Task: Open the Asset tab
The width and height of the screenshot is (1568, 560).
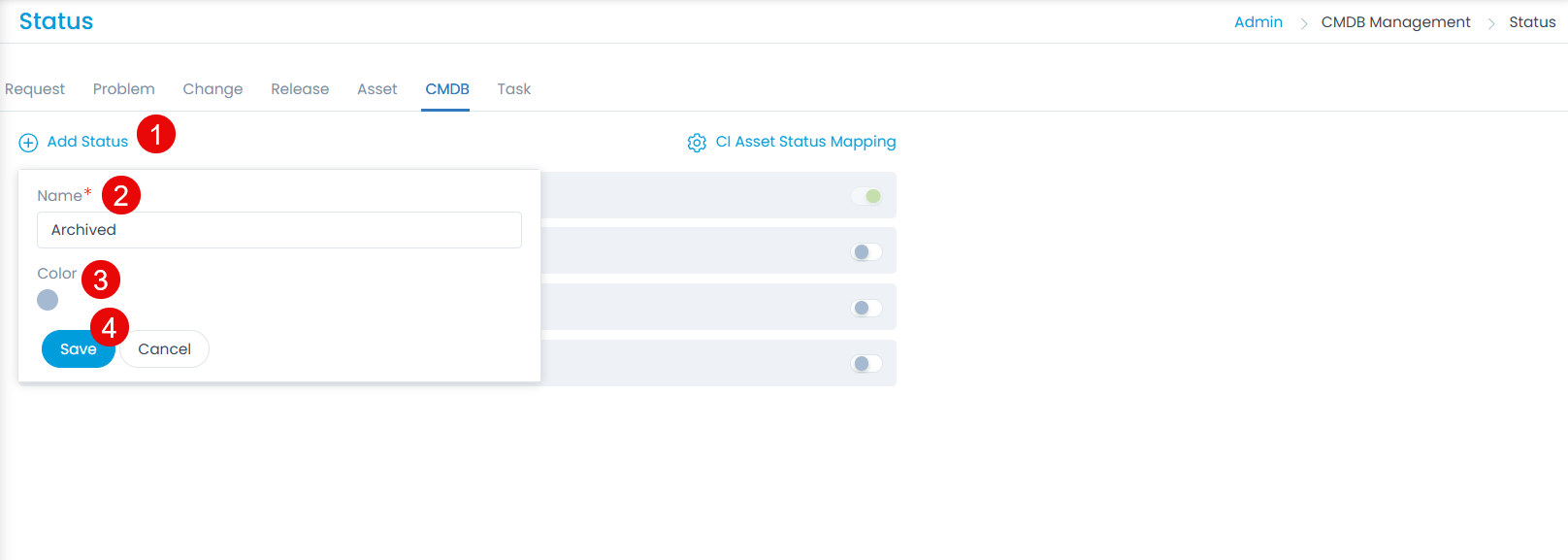Action: click(x=376, y=89)
